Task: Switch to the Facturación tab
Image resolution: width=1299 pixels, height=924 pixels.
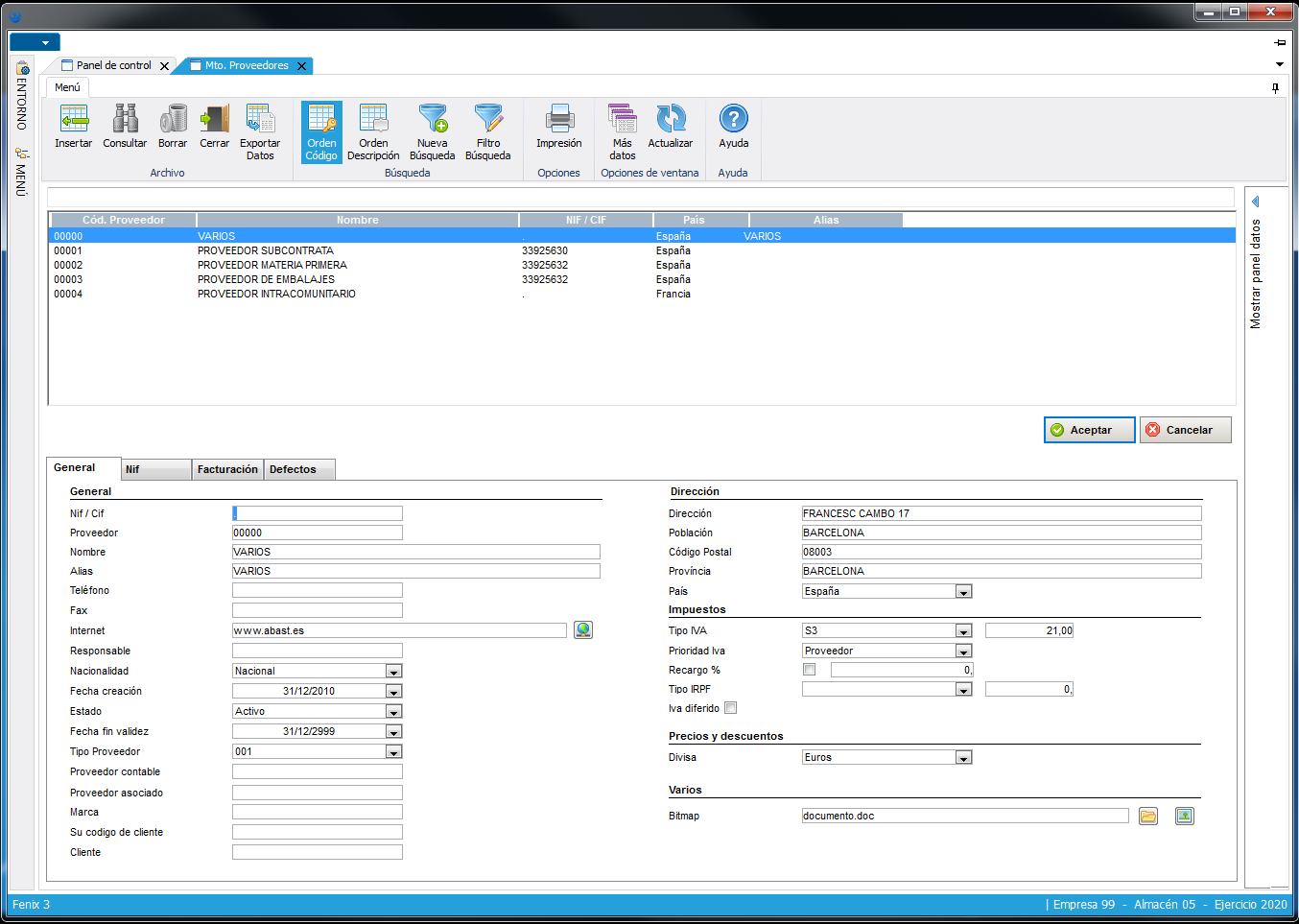Action: [227, 469]
